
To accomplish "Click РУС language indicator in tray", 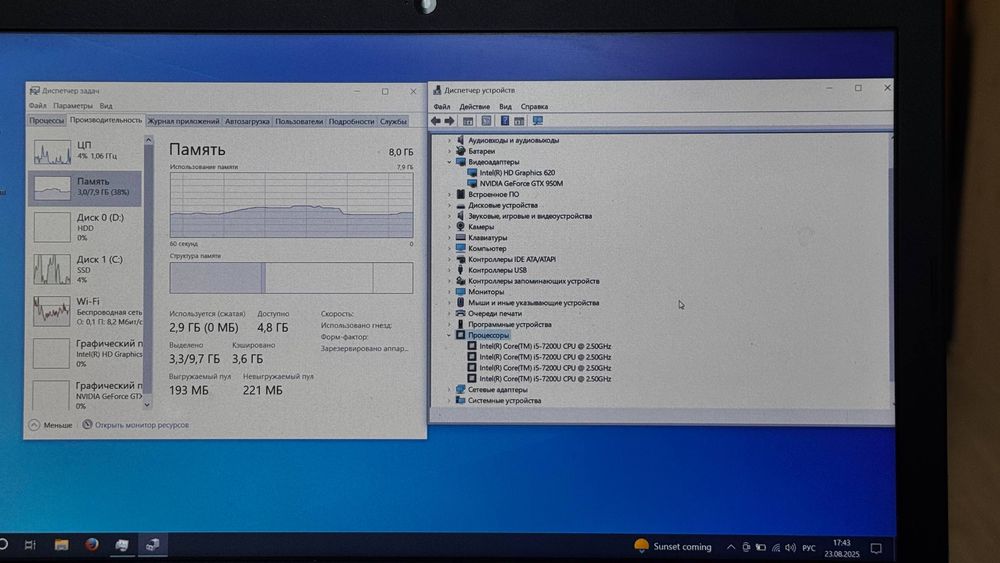I will point(809,548).
